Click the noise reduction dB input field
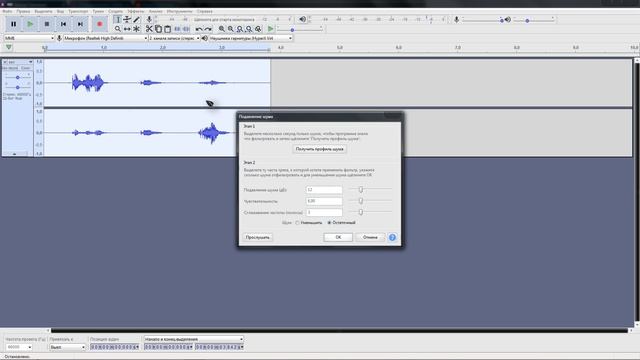 (324, 190)
